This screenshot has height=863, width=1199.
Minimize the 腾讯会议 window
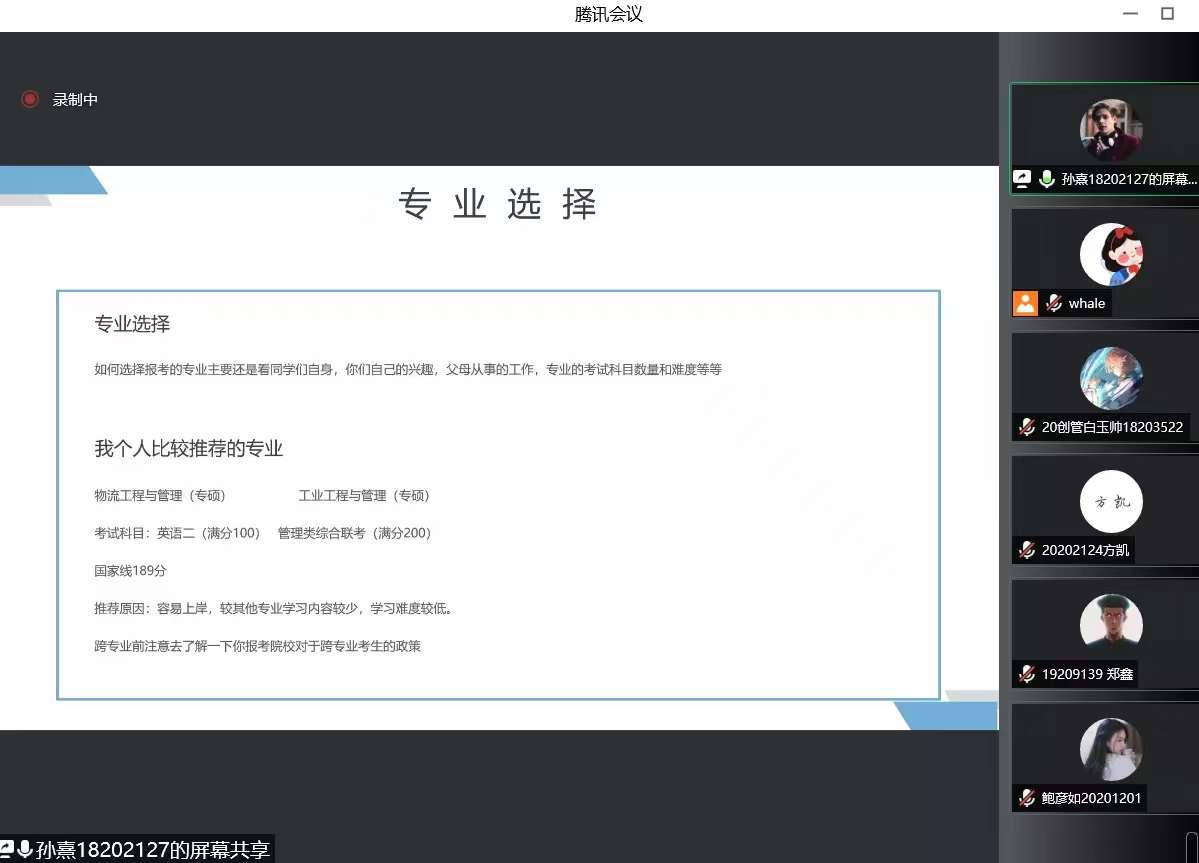[x=1131, y=14]
